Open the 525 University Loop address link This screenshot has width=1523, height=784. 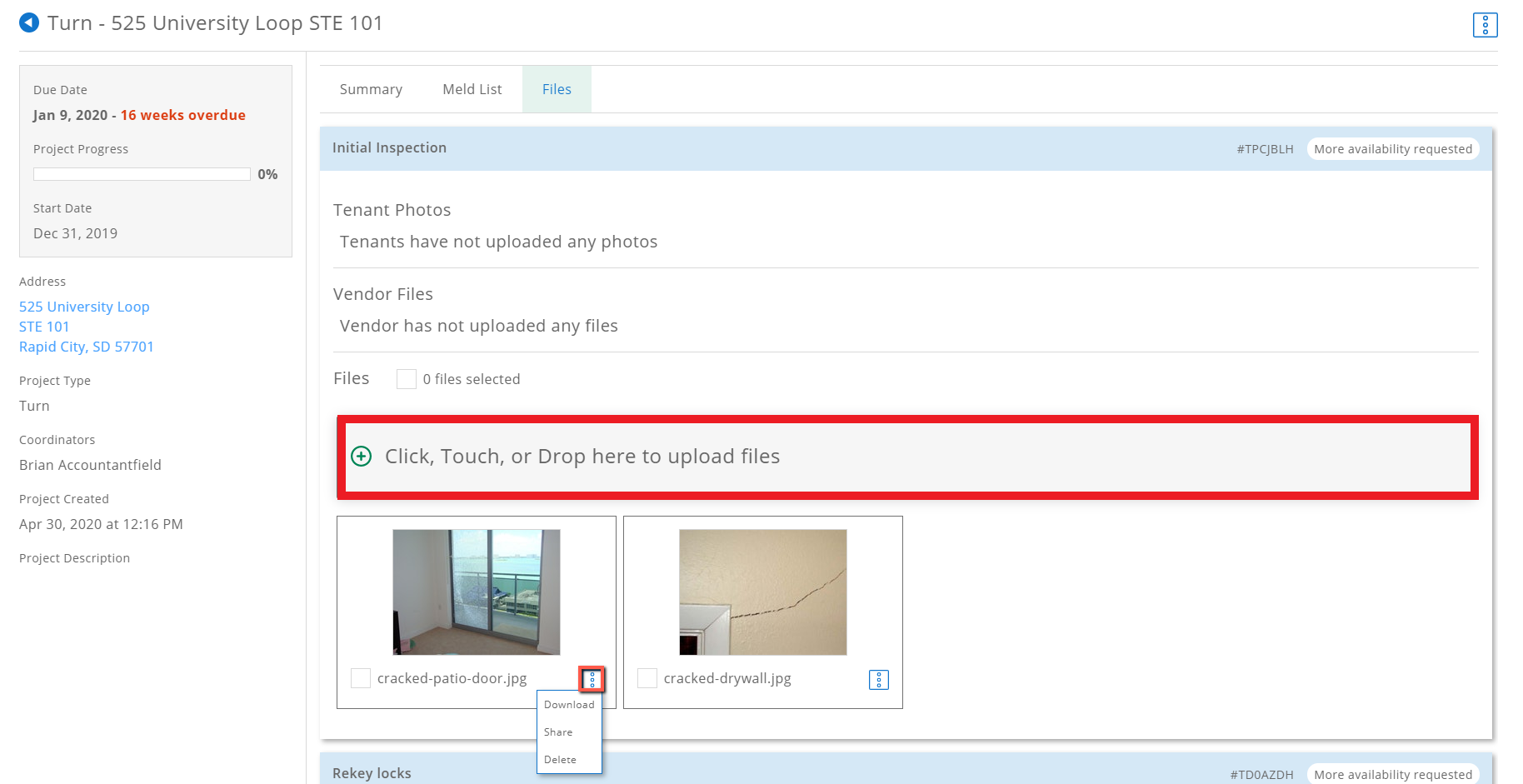pyautogui.click(x=84, y=307)
